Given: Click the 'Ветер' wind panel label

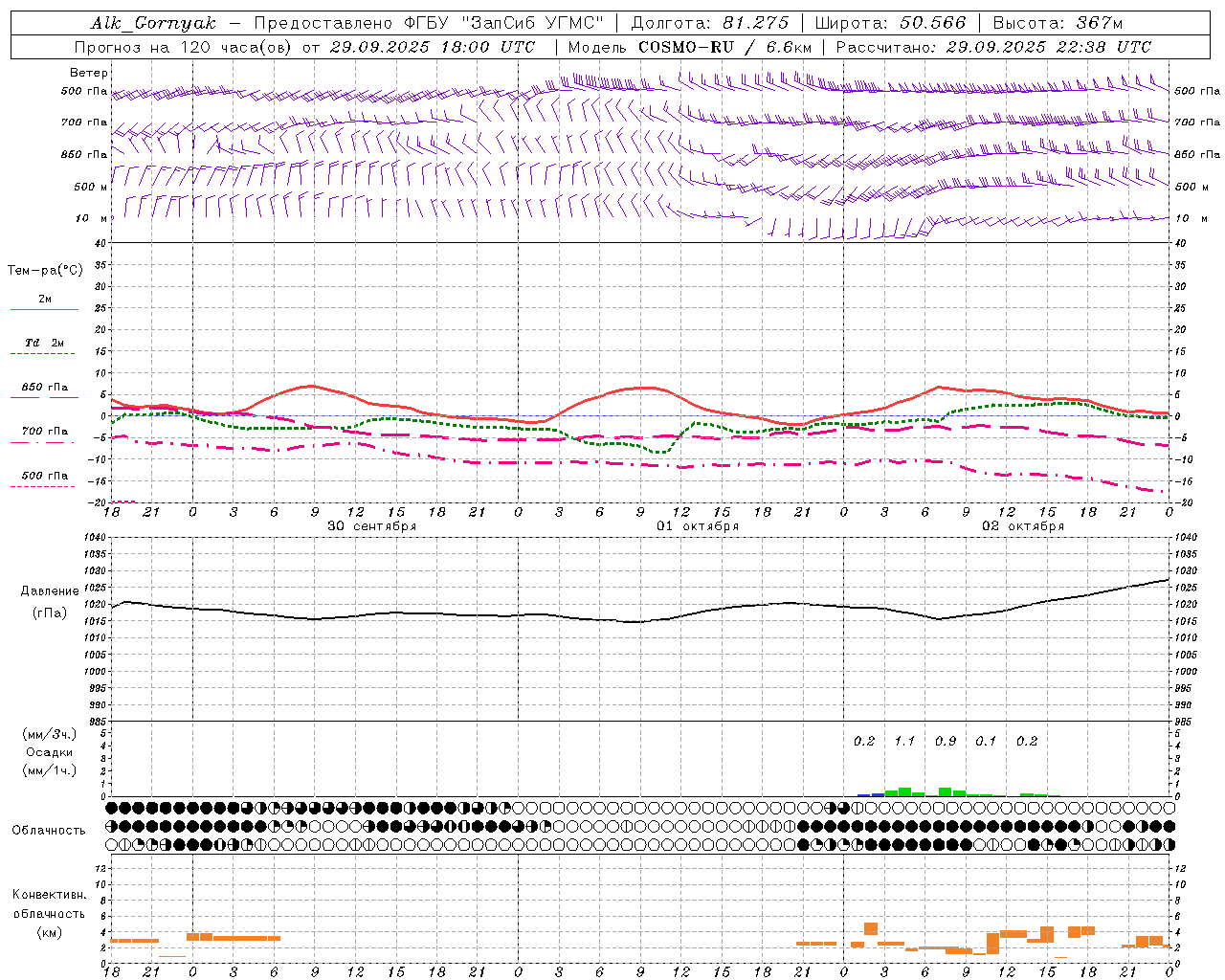Looking at the screenshot, I should coord(89,73).
